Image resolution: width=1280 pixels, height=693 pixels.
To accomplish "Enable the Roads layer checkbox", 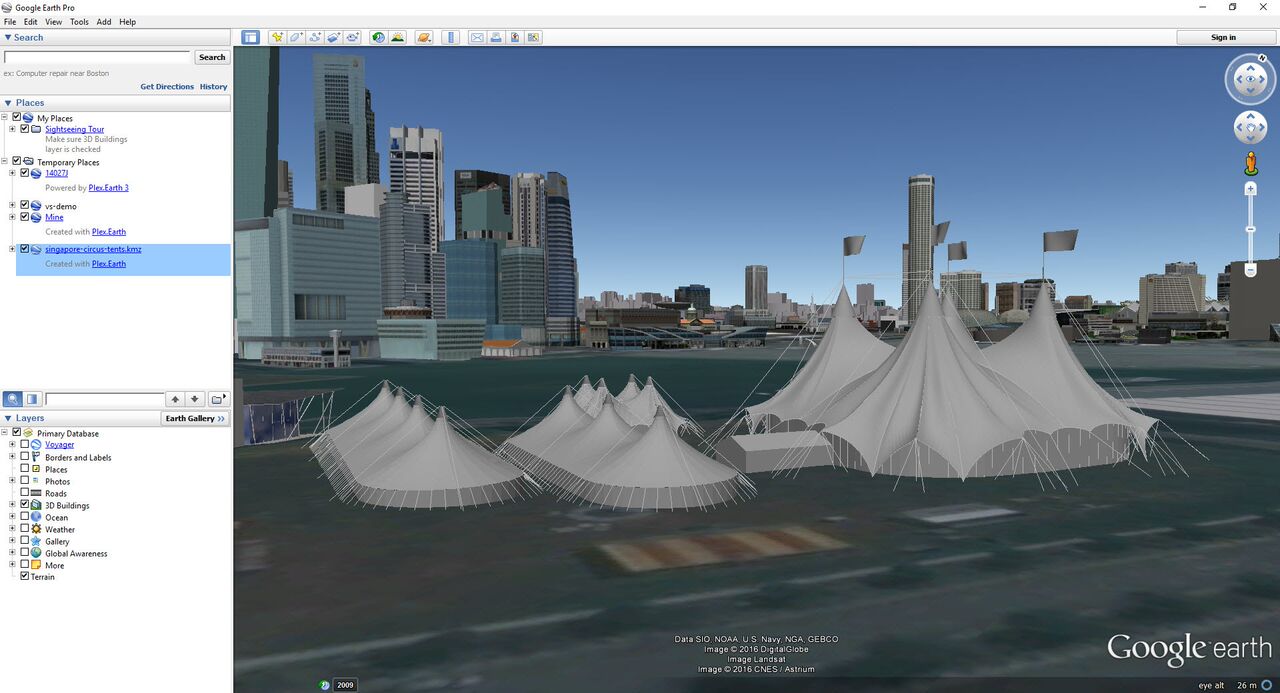I will point(25,493).
